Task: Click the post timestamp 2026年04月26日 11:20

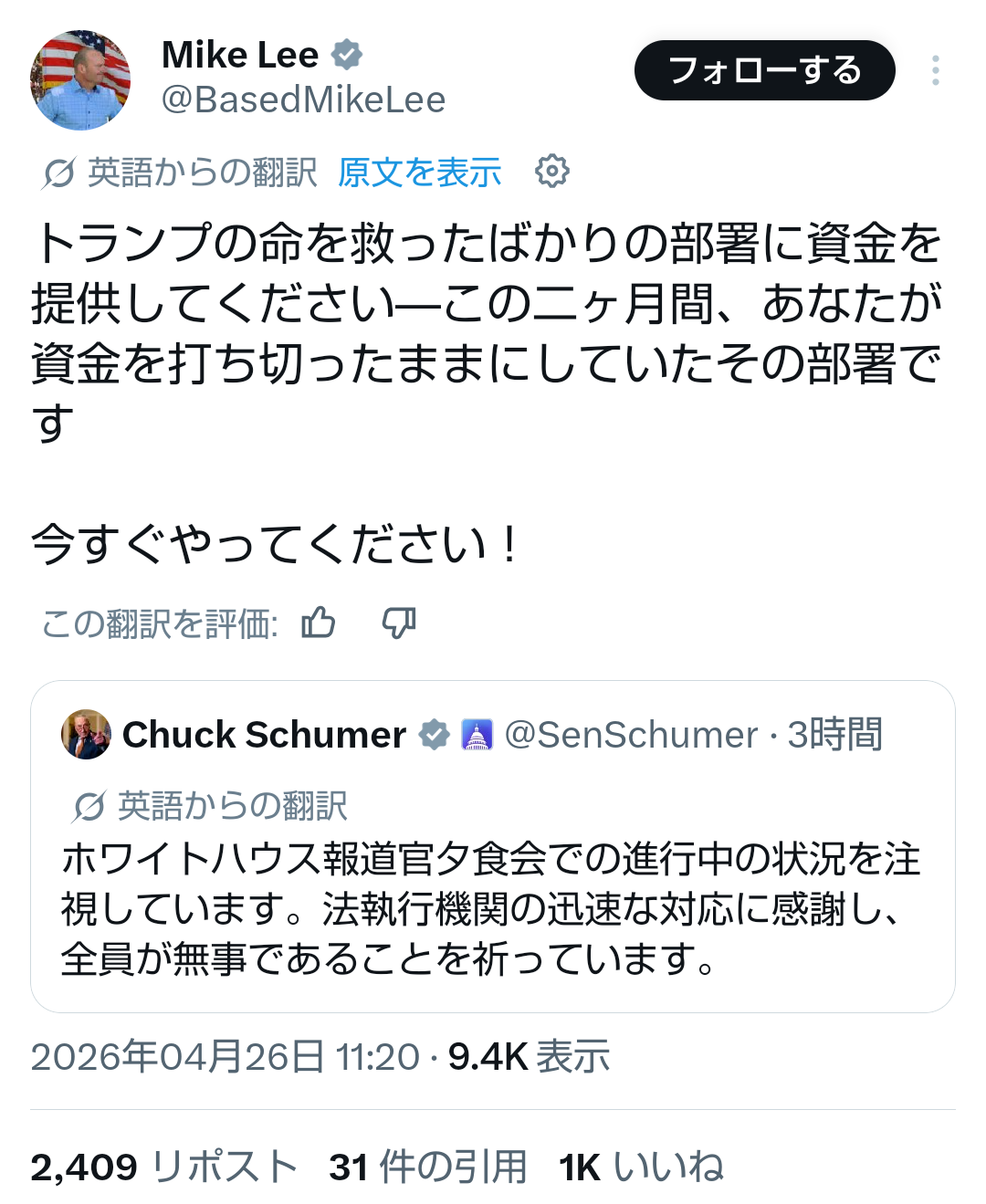Action: [x=225, y=1057]
